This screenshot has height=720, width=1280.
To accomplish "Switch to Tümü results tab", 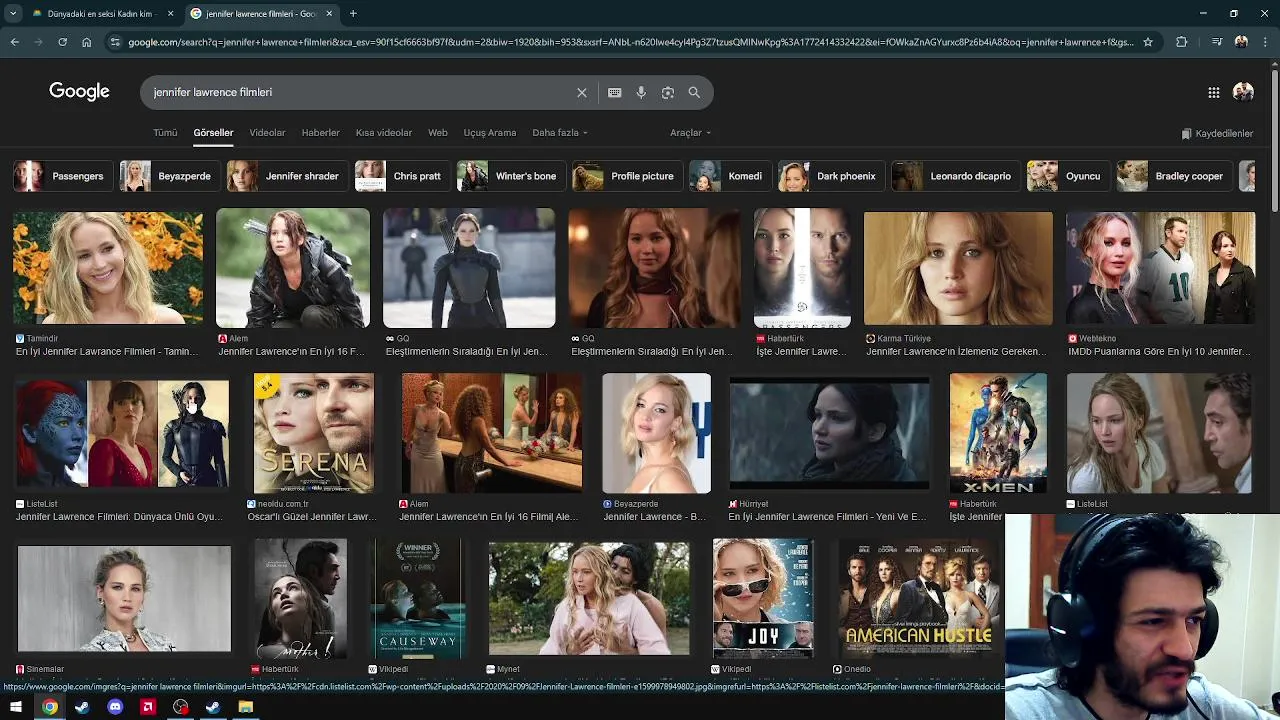I will [x=165, y=133].
